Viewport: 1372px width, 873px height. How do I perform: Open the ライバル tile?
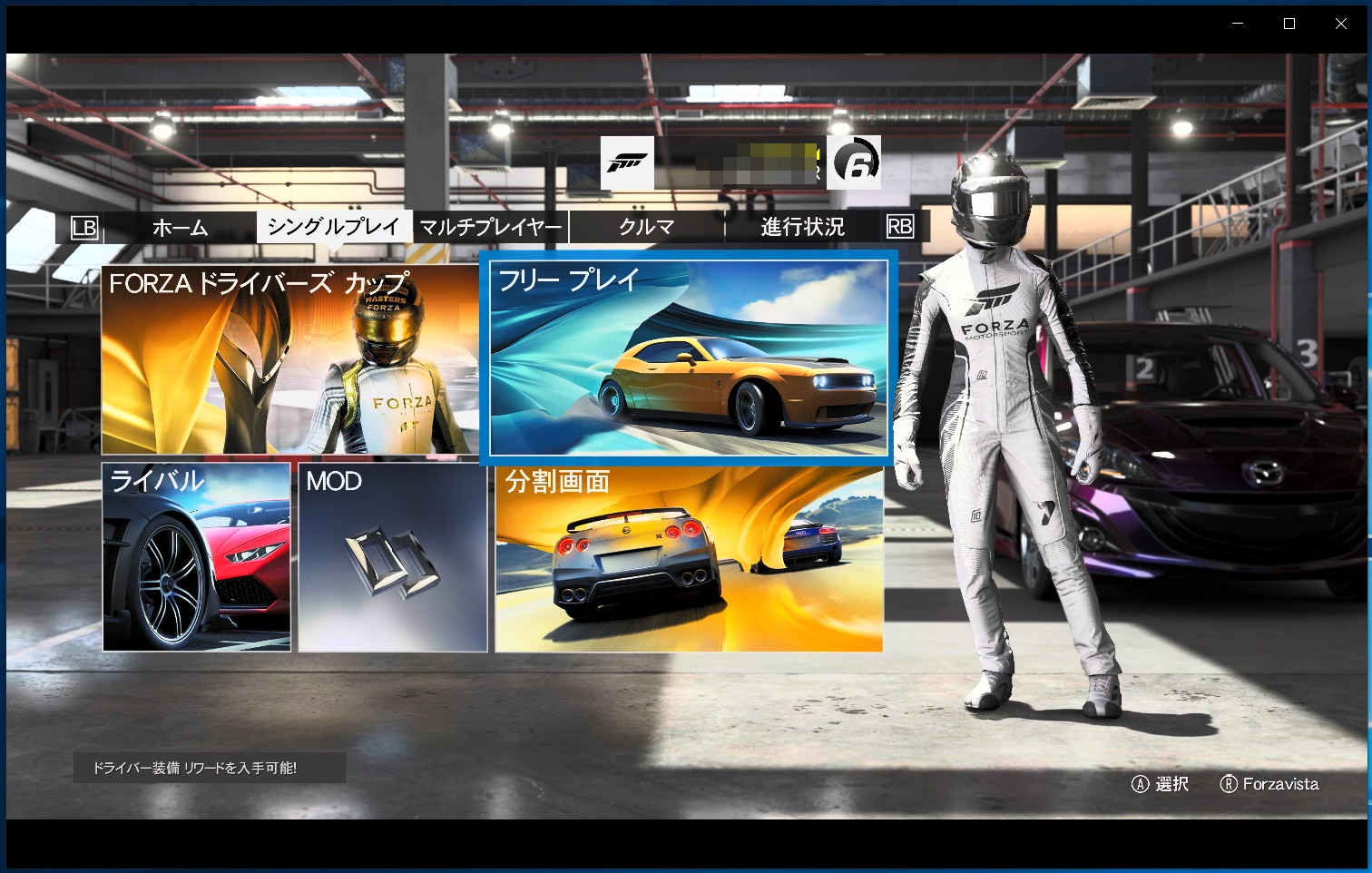pos(197,557)
